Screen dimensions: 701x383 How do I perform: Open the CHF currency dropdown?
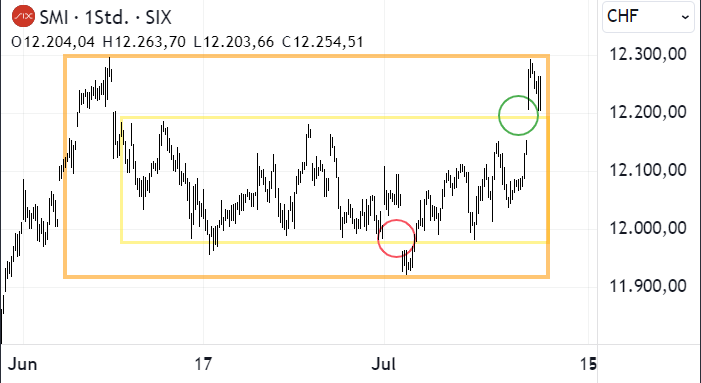[x=648, y=17]
